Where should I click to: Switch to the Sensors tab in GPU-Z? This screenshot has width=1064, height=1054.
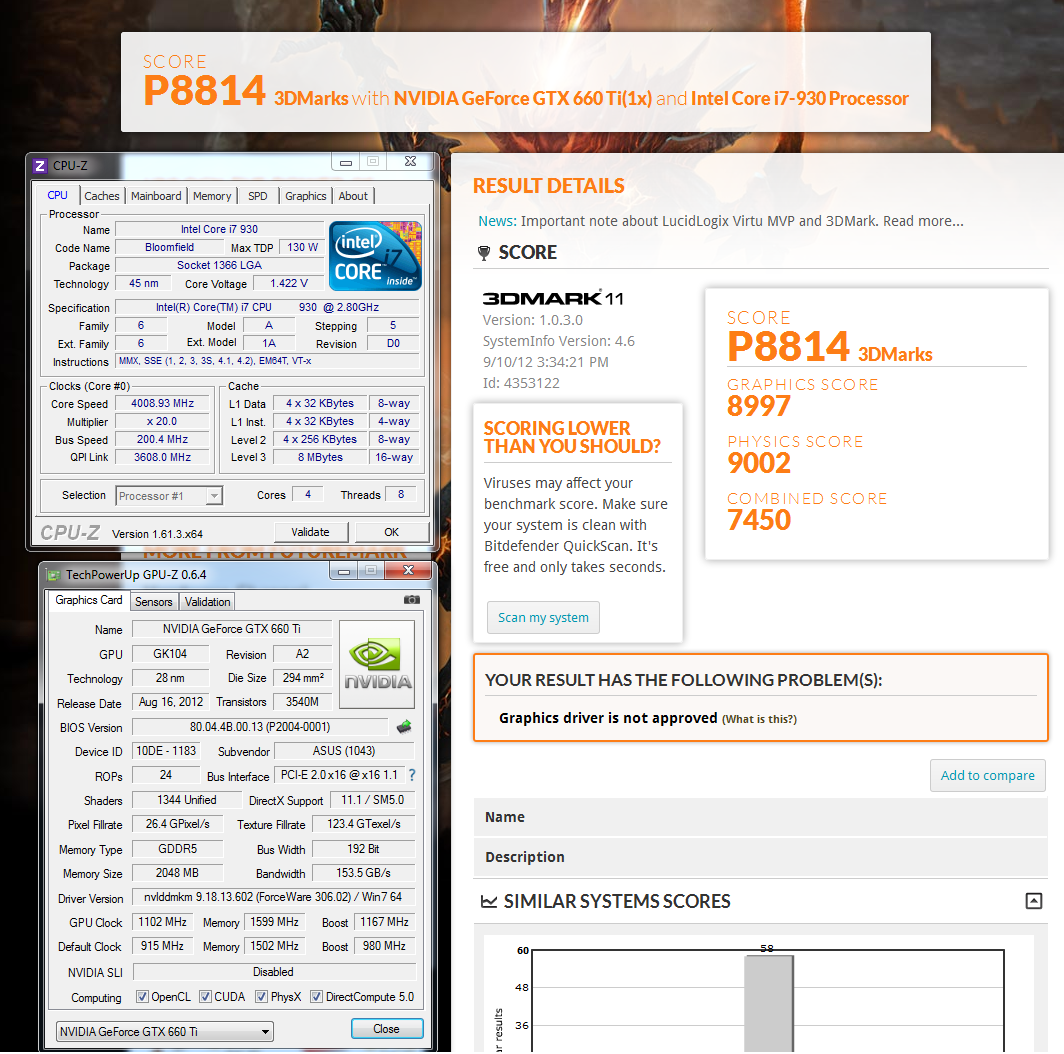point(153,601)
